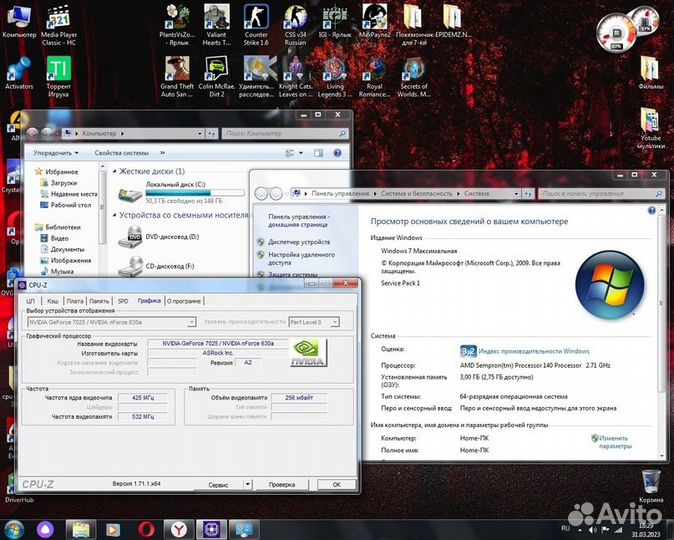Switch to the SPD tab in CPU-Z
The height and width of the screenshot is (540, 674).
coord(123,301)
